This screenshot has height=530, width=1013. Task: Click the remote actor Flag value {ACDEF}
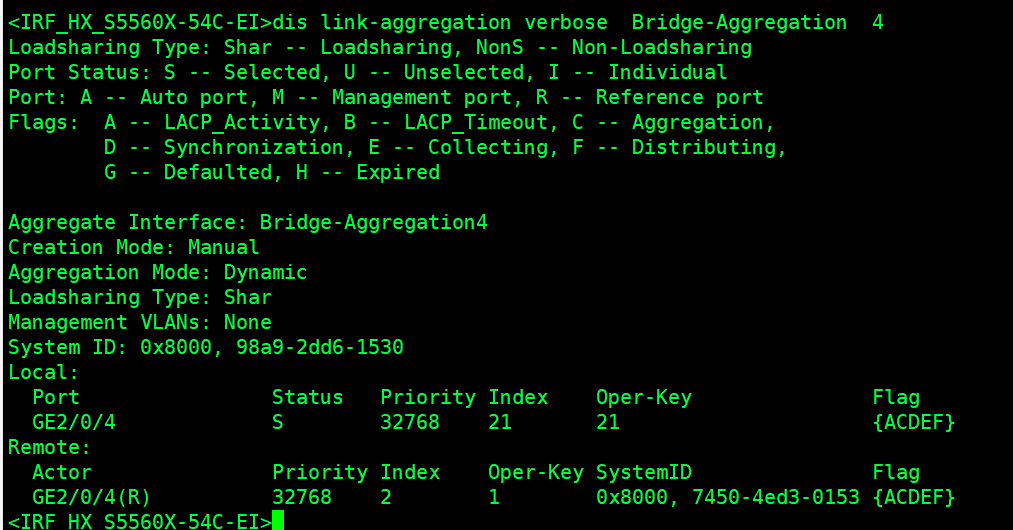coord(914,497)
